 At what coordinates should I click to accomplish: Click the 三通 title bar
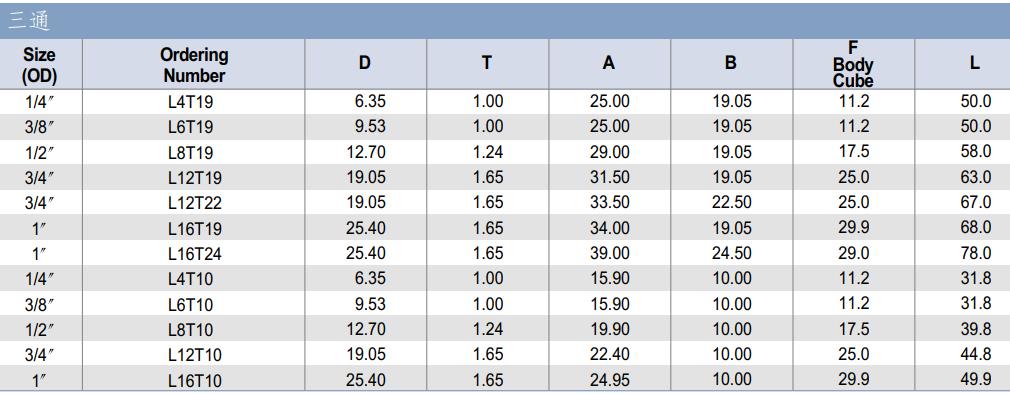[505, 21]
